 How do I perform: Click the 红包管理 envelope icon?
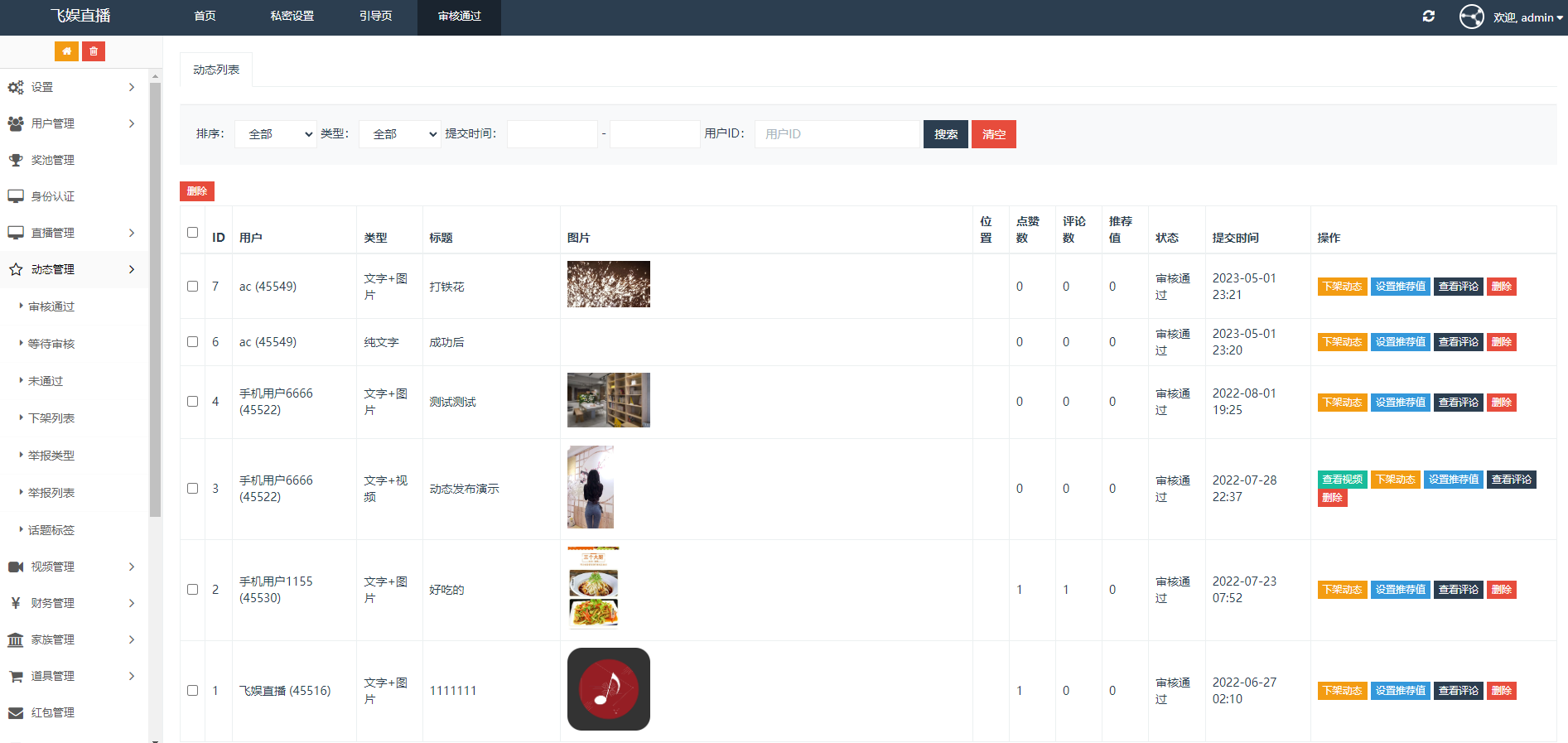(x=16, y=712)
